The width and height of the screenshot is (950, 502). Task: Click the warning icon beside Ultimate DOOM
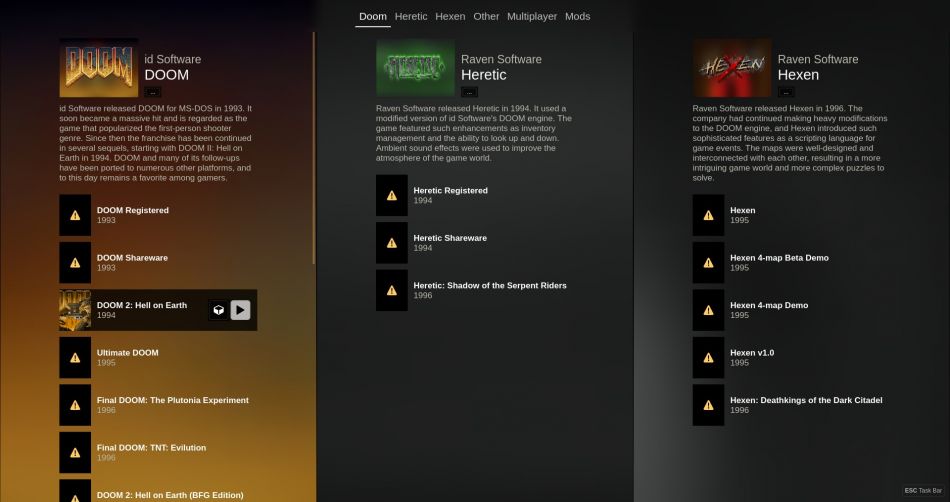click(x=75, y=358)
